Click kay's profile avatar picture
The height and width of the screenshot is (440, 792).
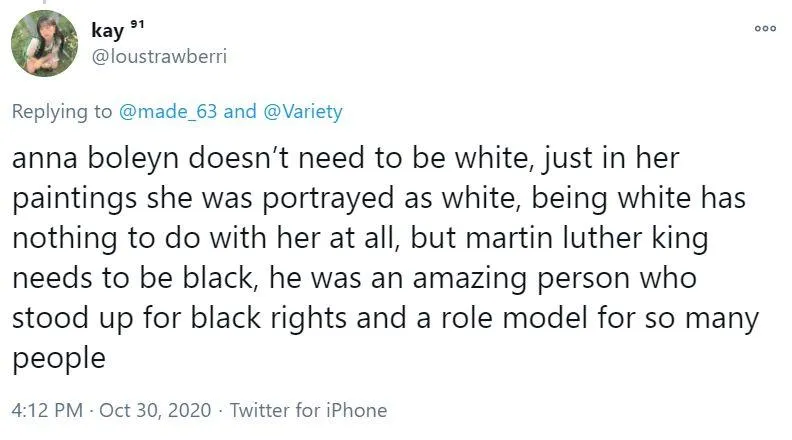click(x=44, y=43)
